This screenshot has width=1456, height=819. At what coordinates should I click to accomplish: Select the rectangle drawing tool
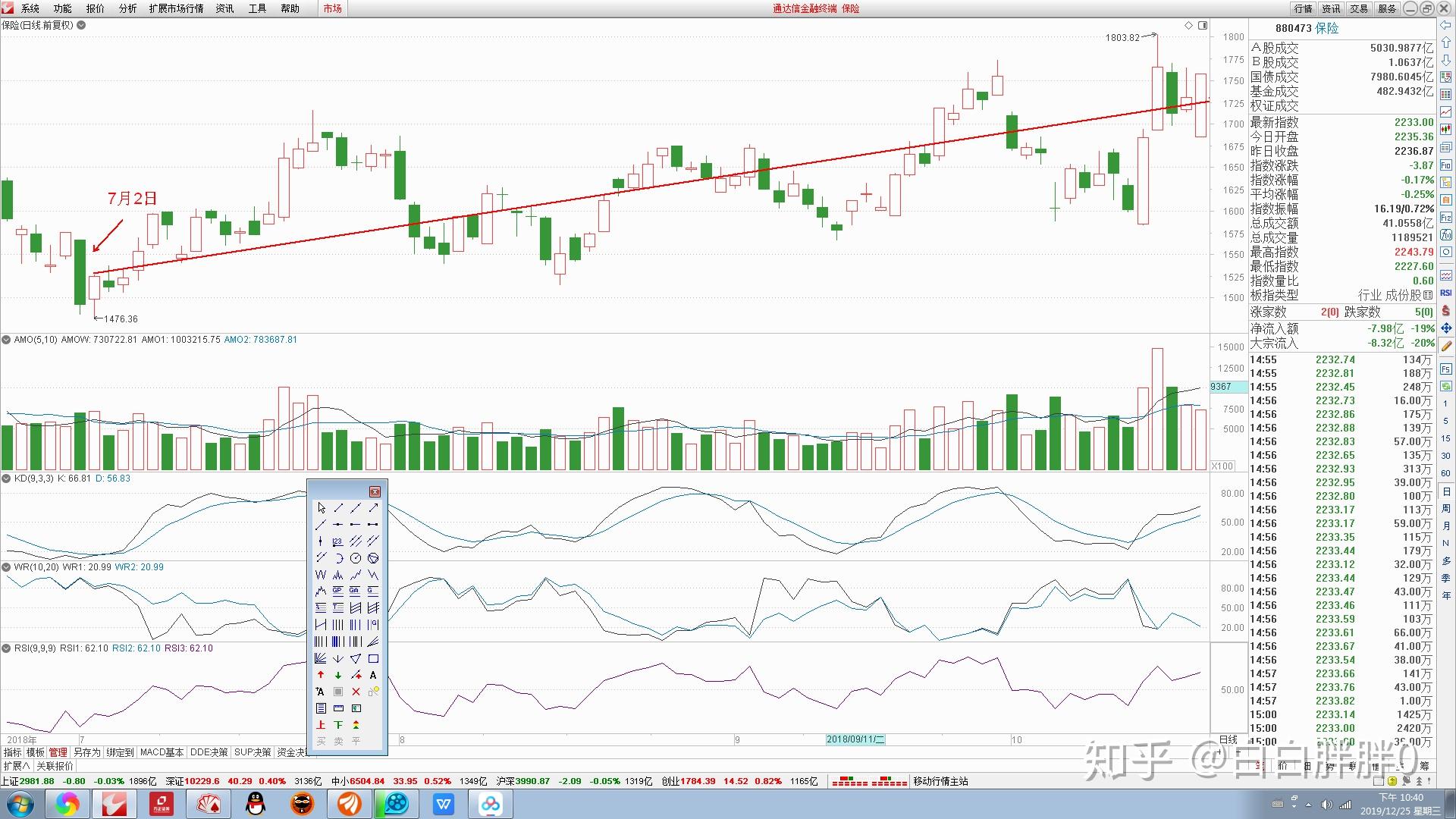[x=373, y=658]
